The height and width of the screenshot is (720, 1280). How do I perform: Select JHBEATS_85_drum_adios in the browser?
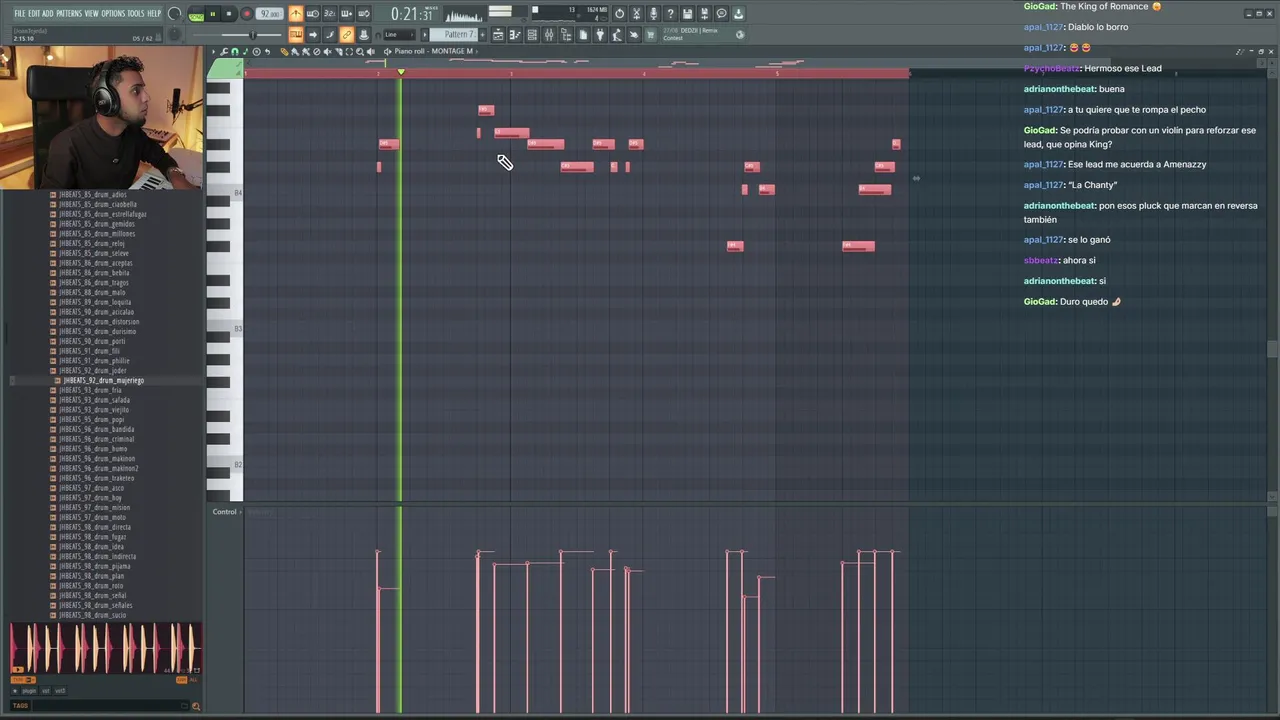pos(93,195)
